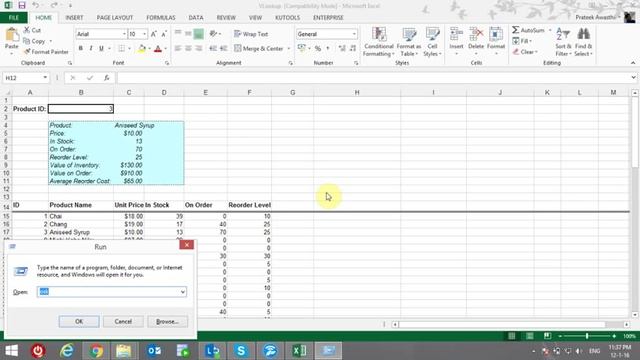Screen dimensions: 640x360
Task: Switch to the KUTOOLS tab
Action: tap(287, 18)
